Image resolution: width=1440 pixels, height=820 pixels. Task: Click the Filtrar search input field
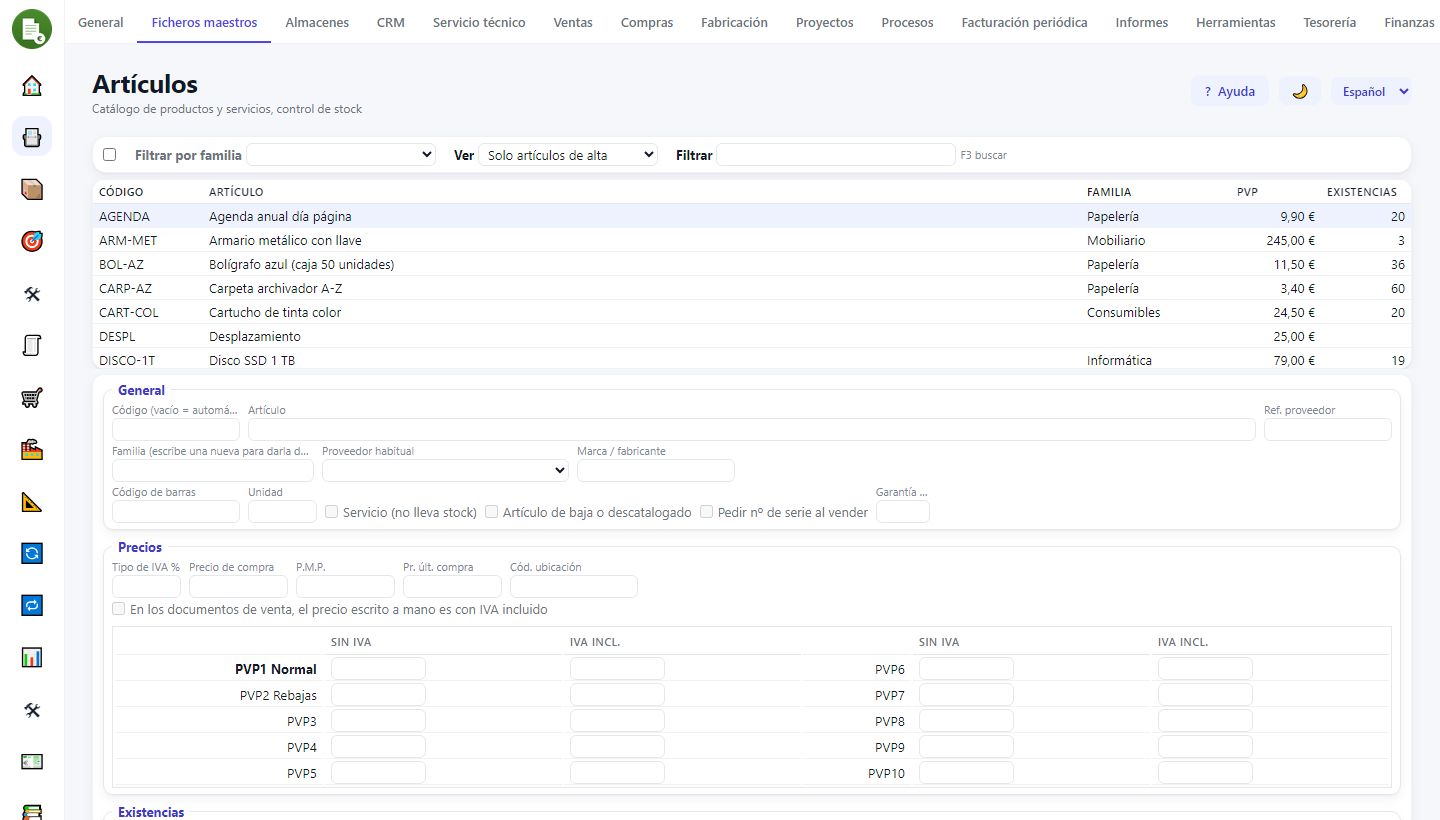tap(836, 155)
